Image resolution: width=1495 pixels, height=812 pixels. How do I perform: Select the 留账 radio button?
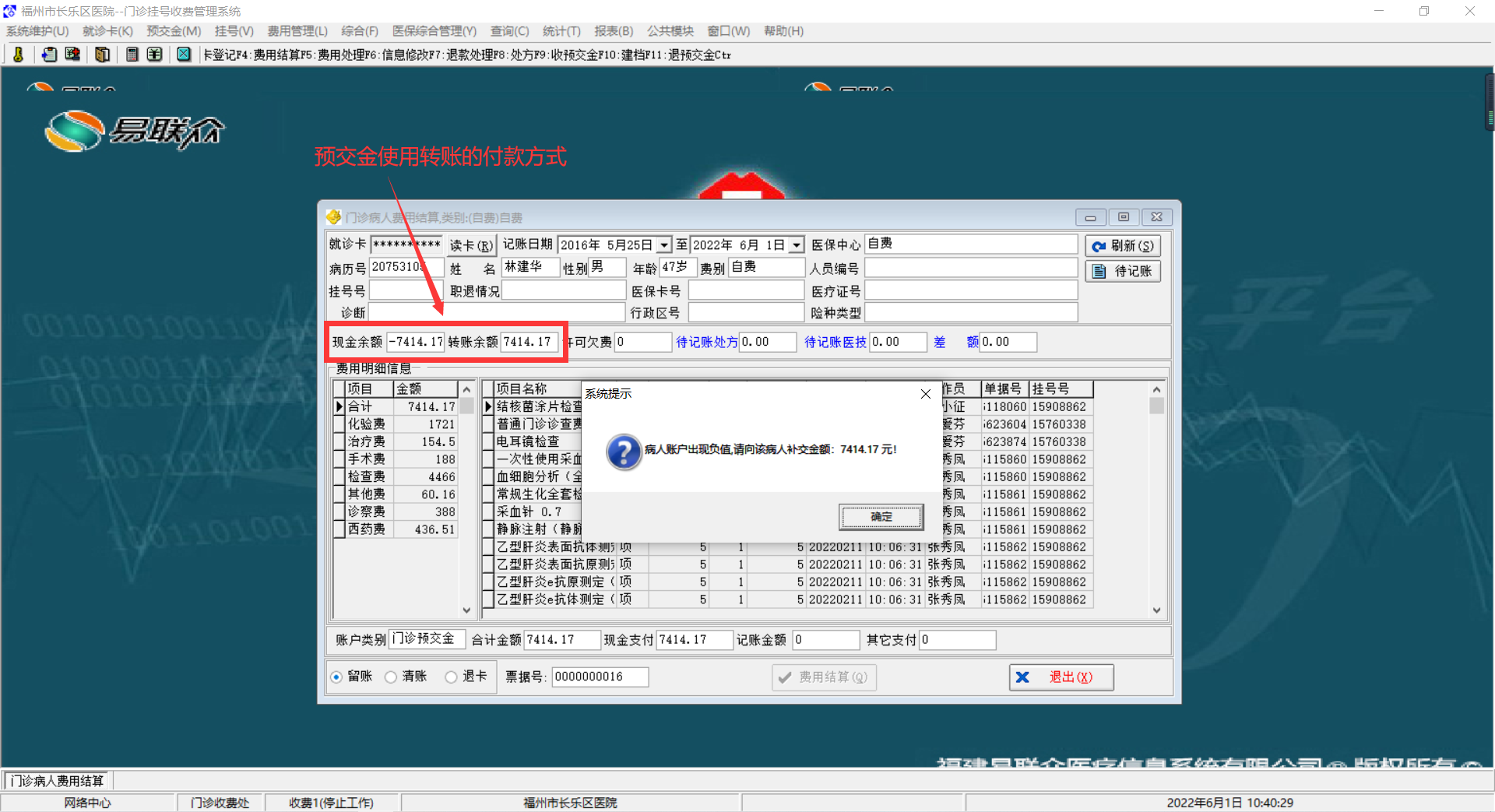[336, 677]
